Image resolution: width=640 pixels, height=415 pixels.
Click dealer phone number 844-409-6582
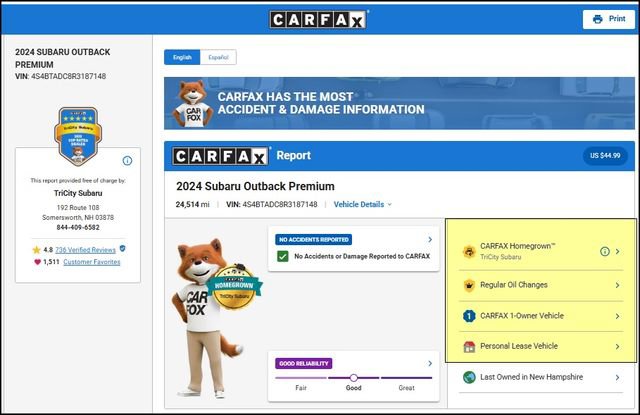click(x=78, y=227)
